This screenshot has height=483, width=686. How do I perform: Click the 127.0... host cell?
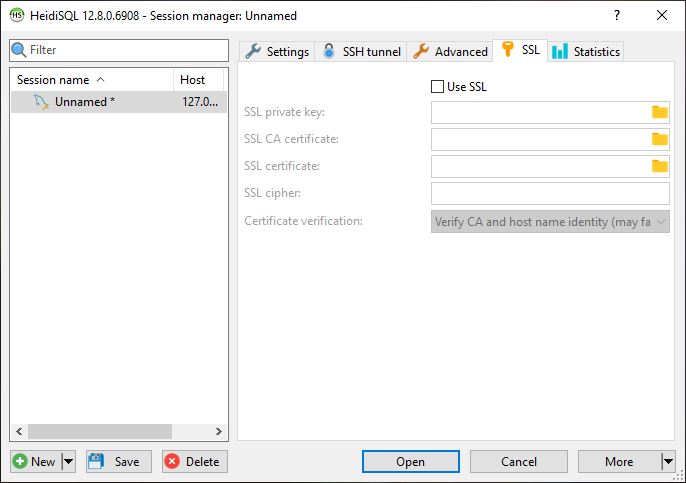click(200, 102)
